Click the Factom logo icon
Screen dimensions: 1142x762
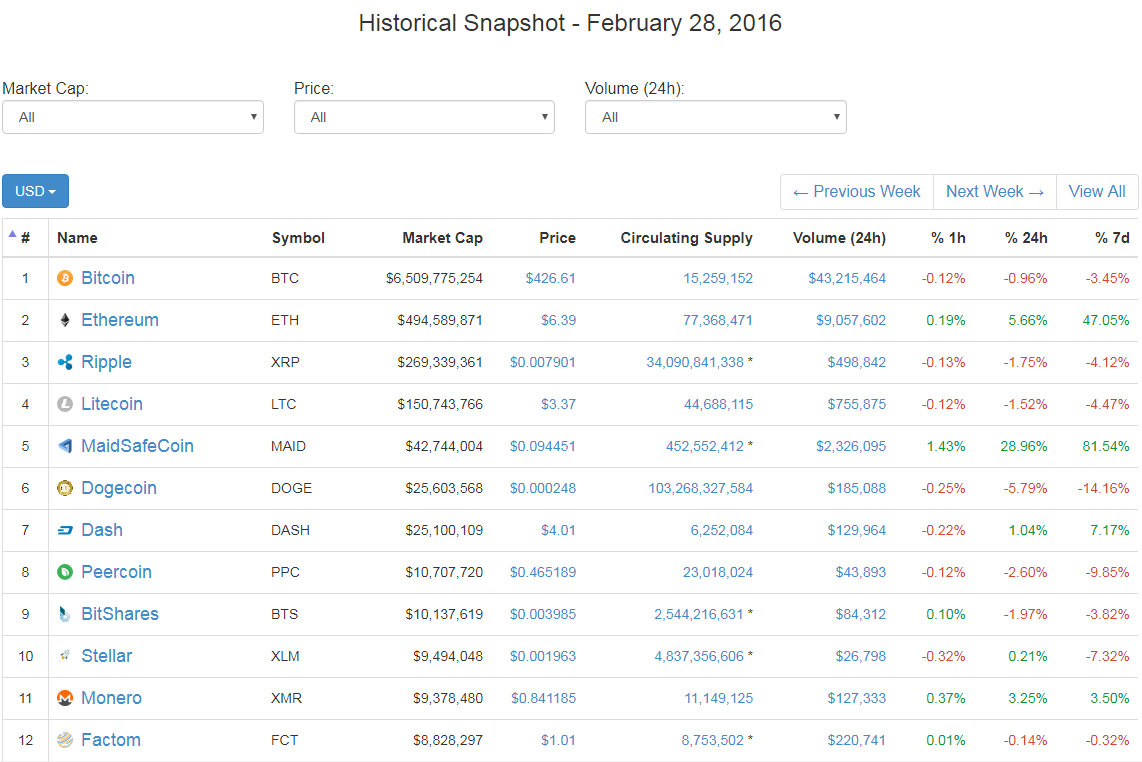[65, 740]
